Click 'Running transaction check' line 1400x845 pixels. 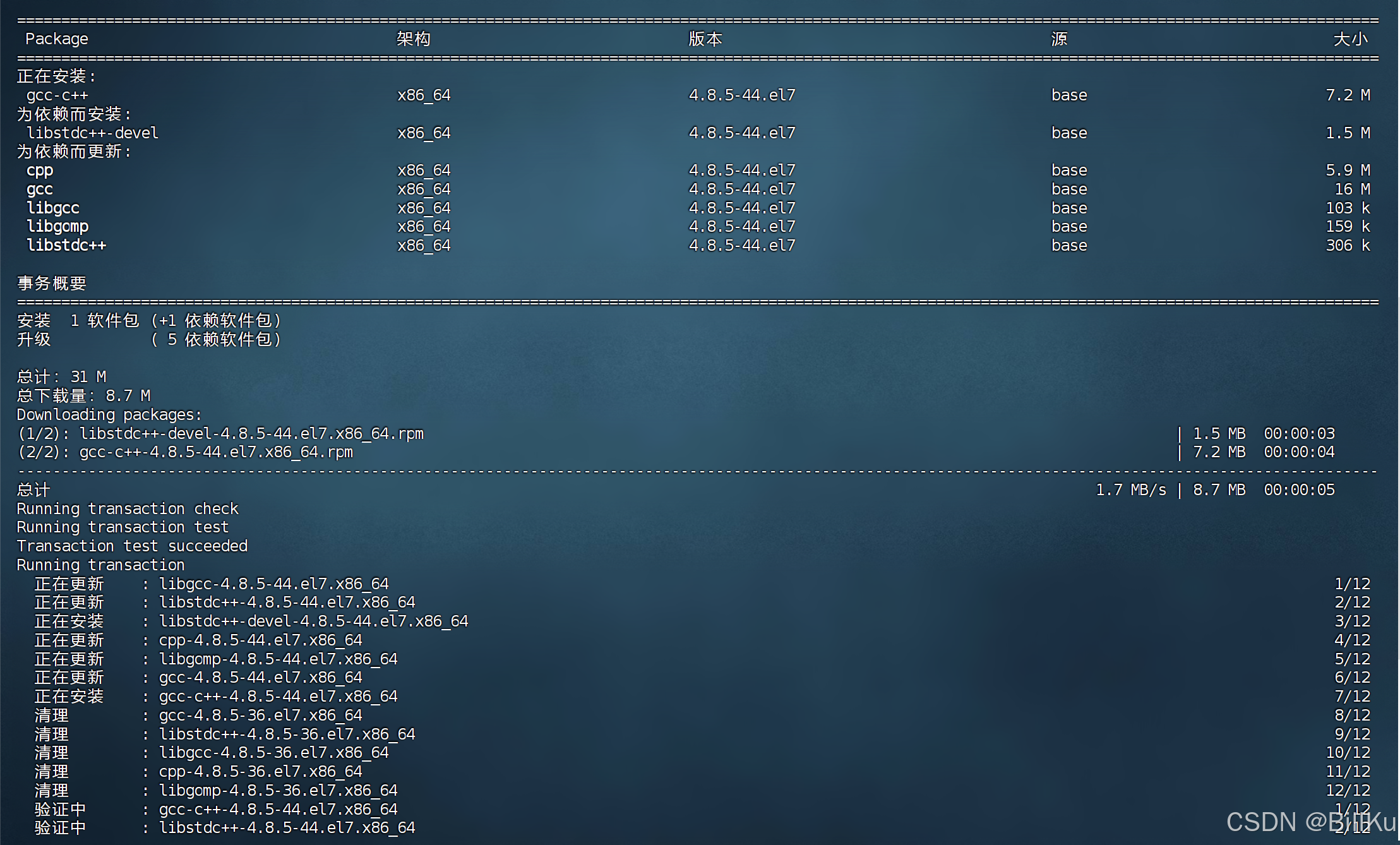pos(128,508)
